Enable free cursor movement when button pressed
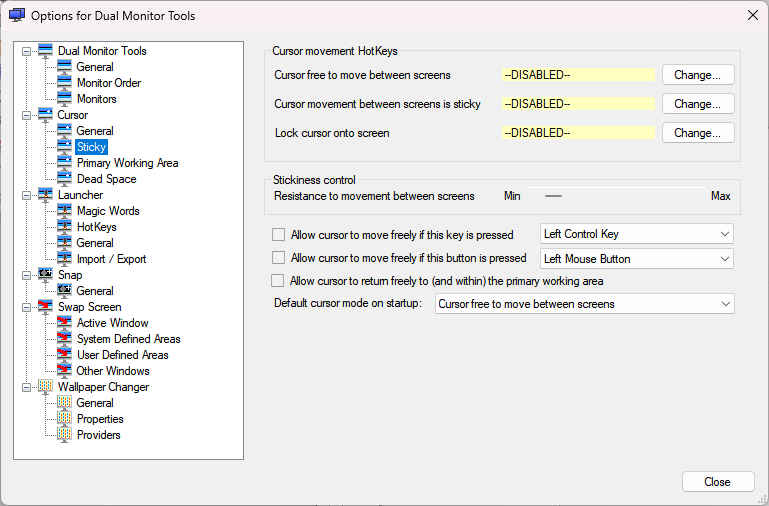 pos(279,258)
